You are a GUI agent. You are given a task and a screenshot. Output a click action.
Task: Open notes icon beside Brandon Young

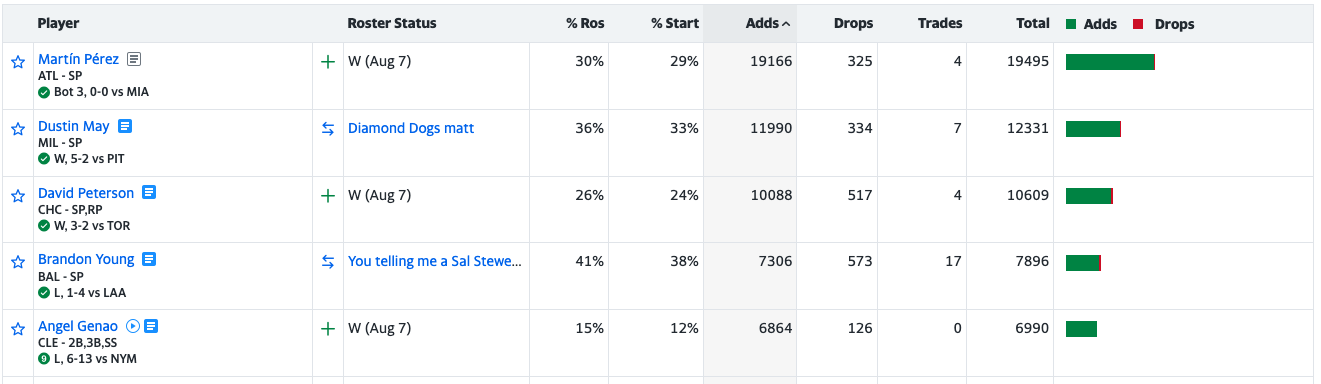pos(149,260)
